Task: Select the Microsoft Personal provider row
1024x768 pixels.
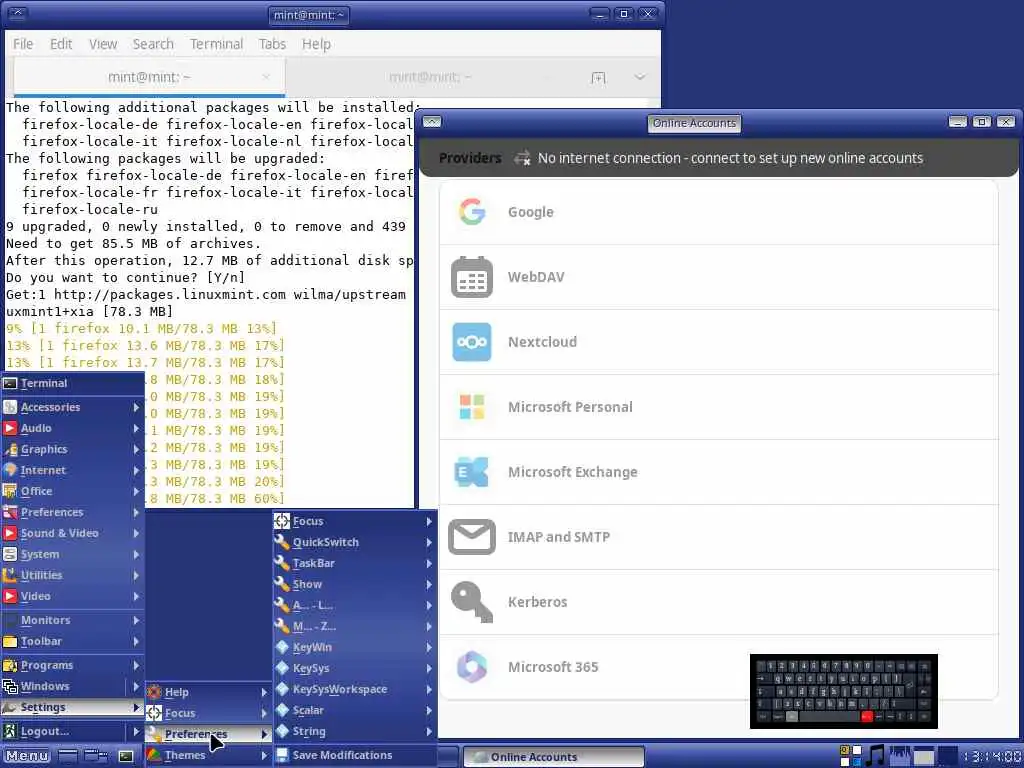Action: point(719,407)
